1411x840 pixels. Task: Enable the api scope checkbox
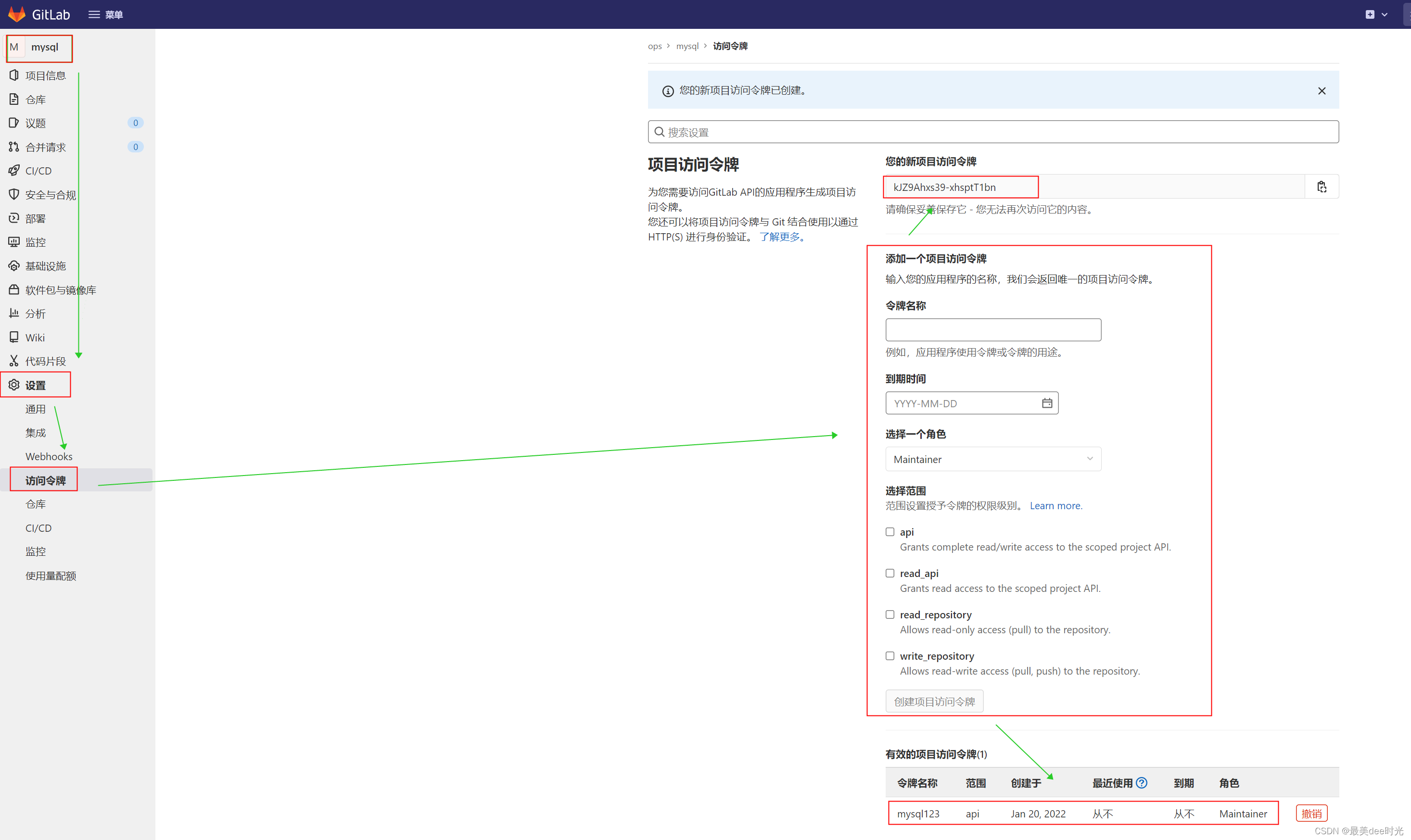pyautogui.click(x=890, y=531)
